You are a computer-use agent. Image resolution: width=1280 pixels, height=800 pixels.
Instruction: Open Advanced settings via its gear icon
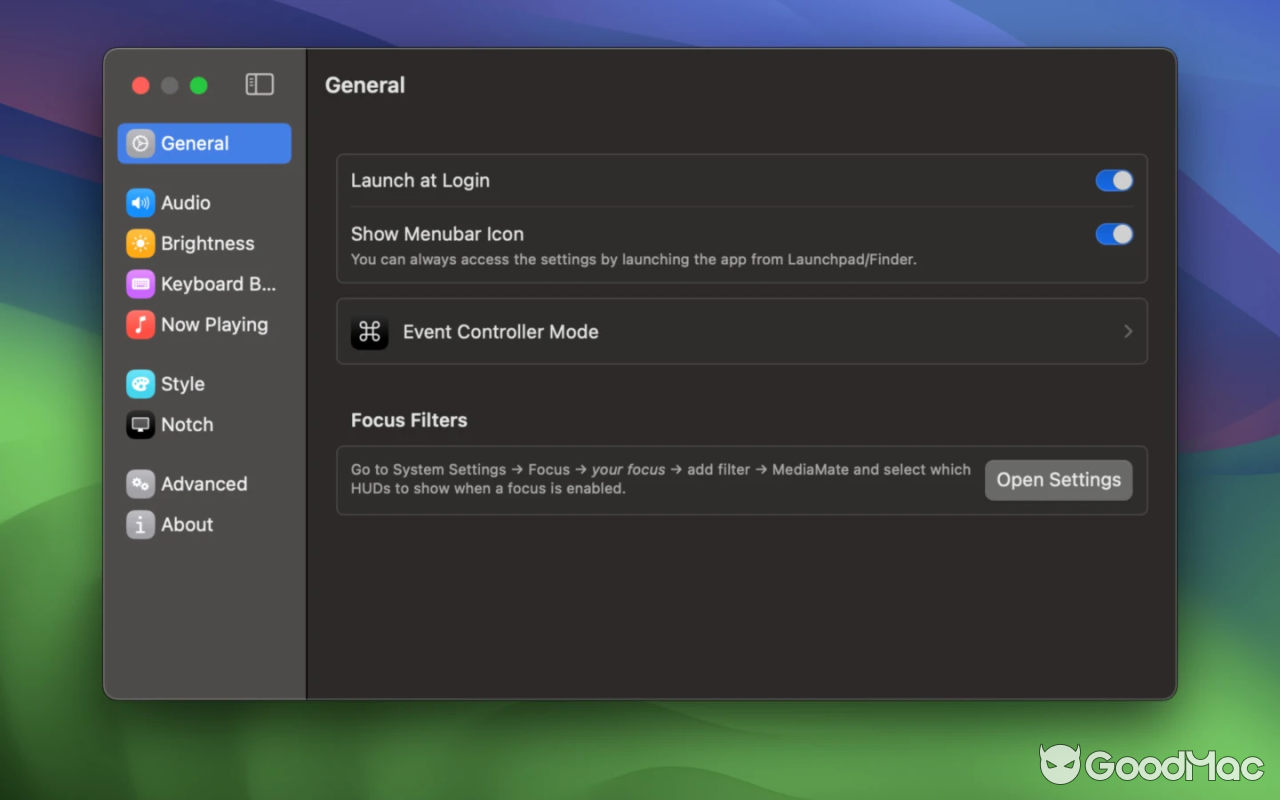point(139,483)
